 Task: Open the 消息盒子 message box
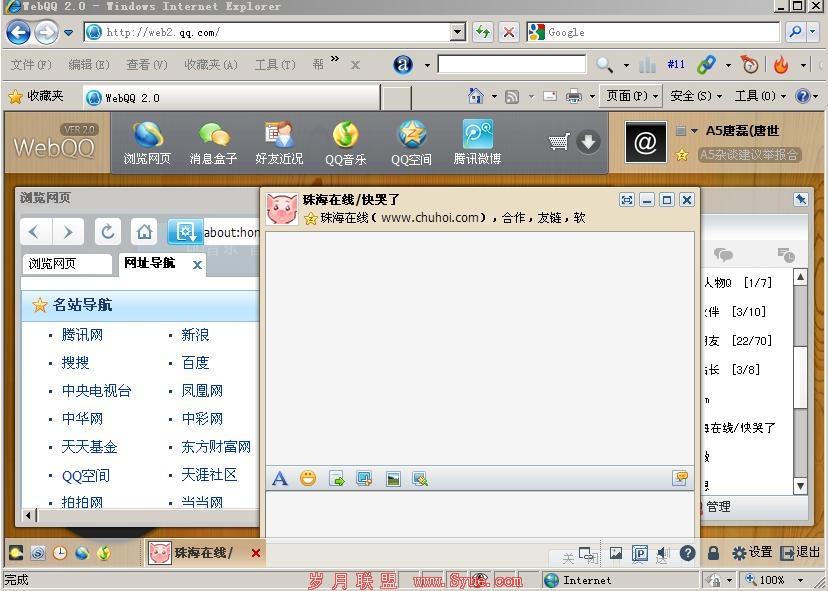click(x=213, y=143)
